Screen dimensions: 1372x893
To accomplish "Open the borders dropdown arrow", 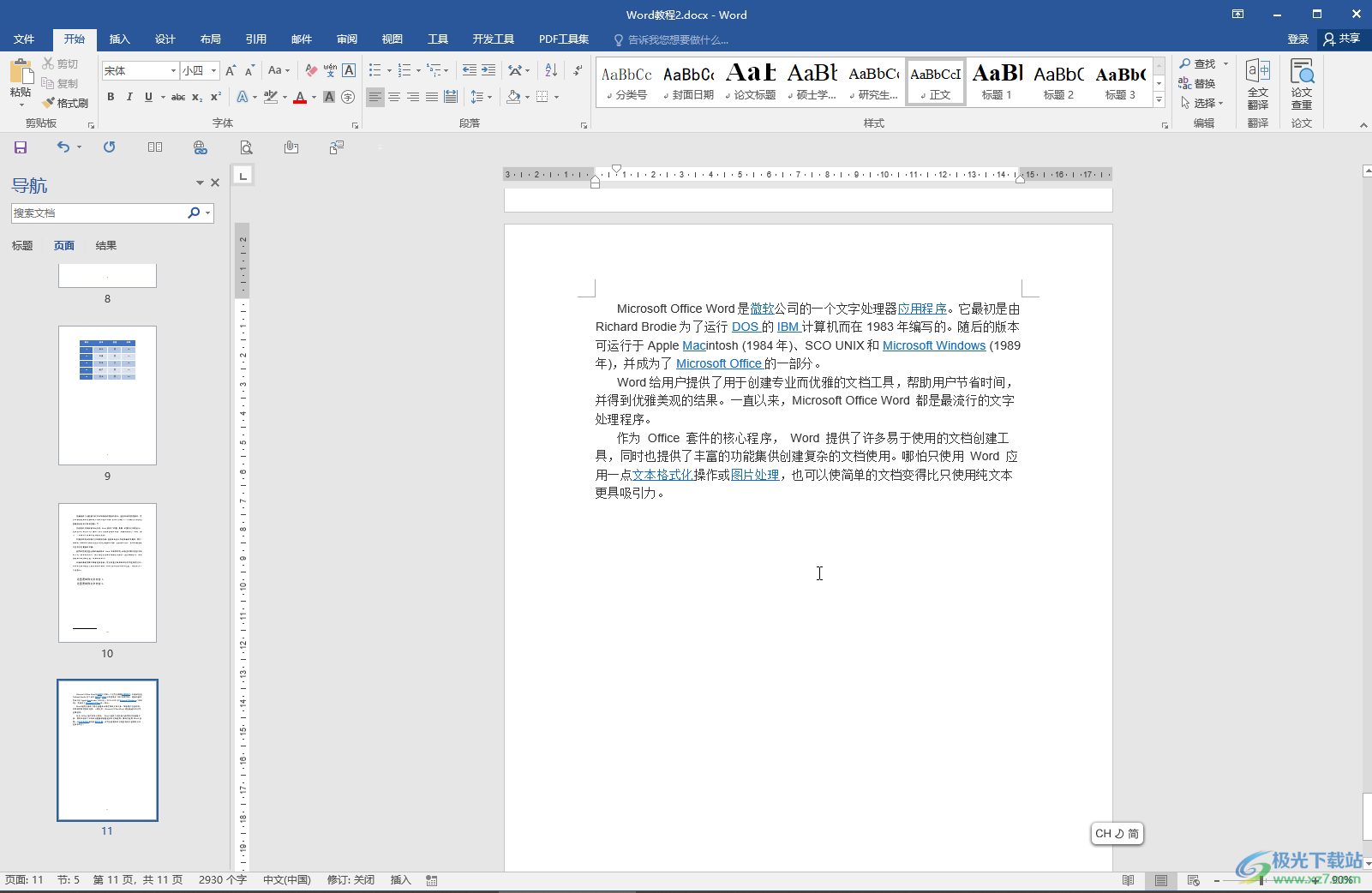I will point(556,97).
